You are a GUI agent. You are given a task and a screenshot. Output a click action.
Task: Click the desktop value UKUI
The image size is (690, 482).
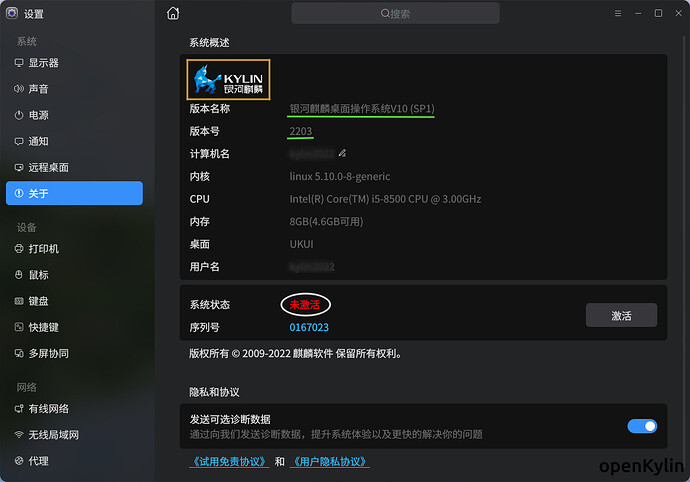(301, 244)
